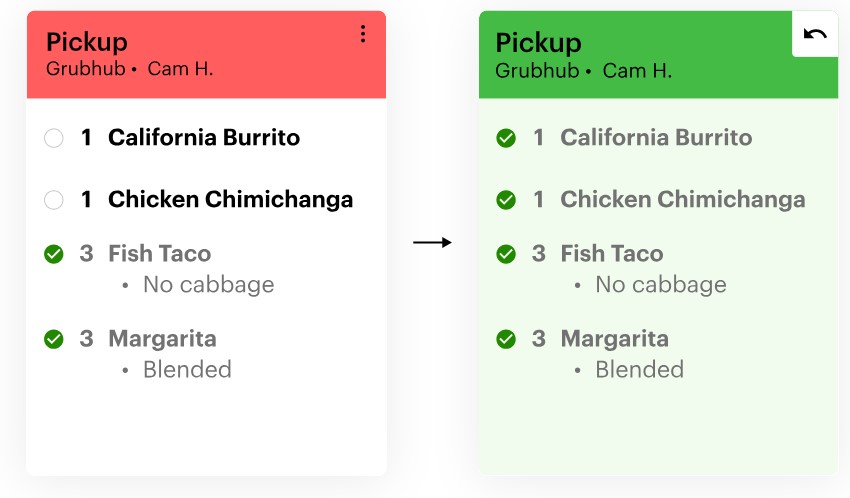This screenshot has height=498, width=850.
Task: Click the Blended modifier on green ticket
Action: pyautogui.click(x=639, y=370)
